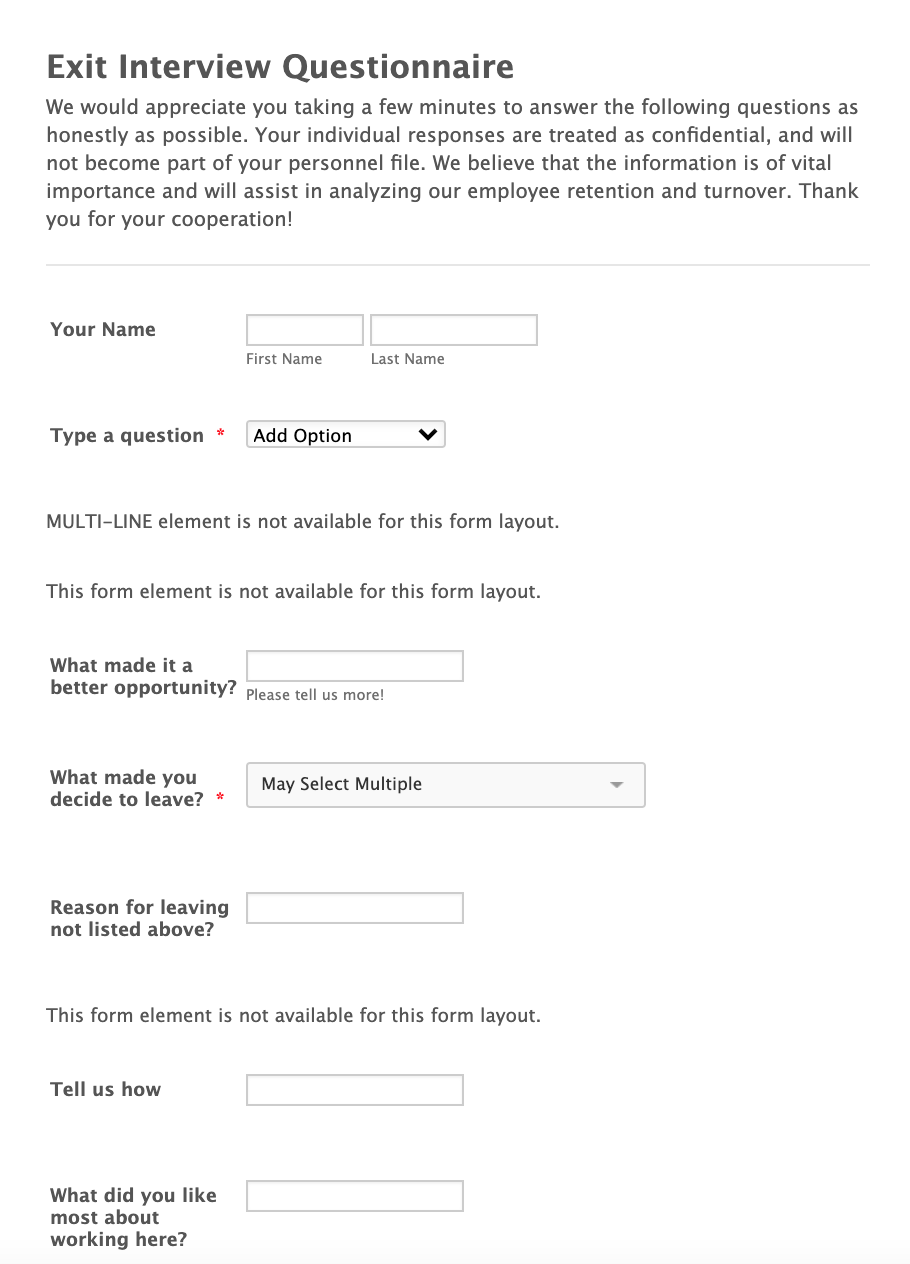The image size is (910, 1264).
Task: Click the What made it a better opportunity label
Action: (143, 677)
